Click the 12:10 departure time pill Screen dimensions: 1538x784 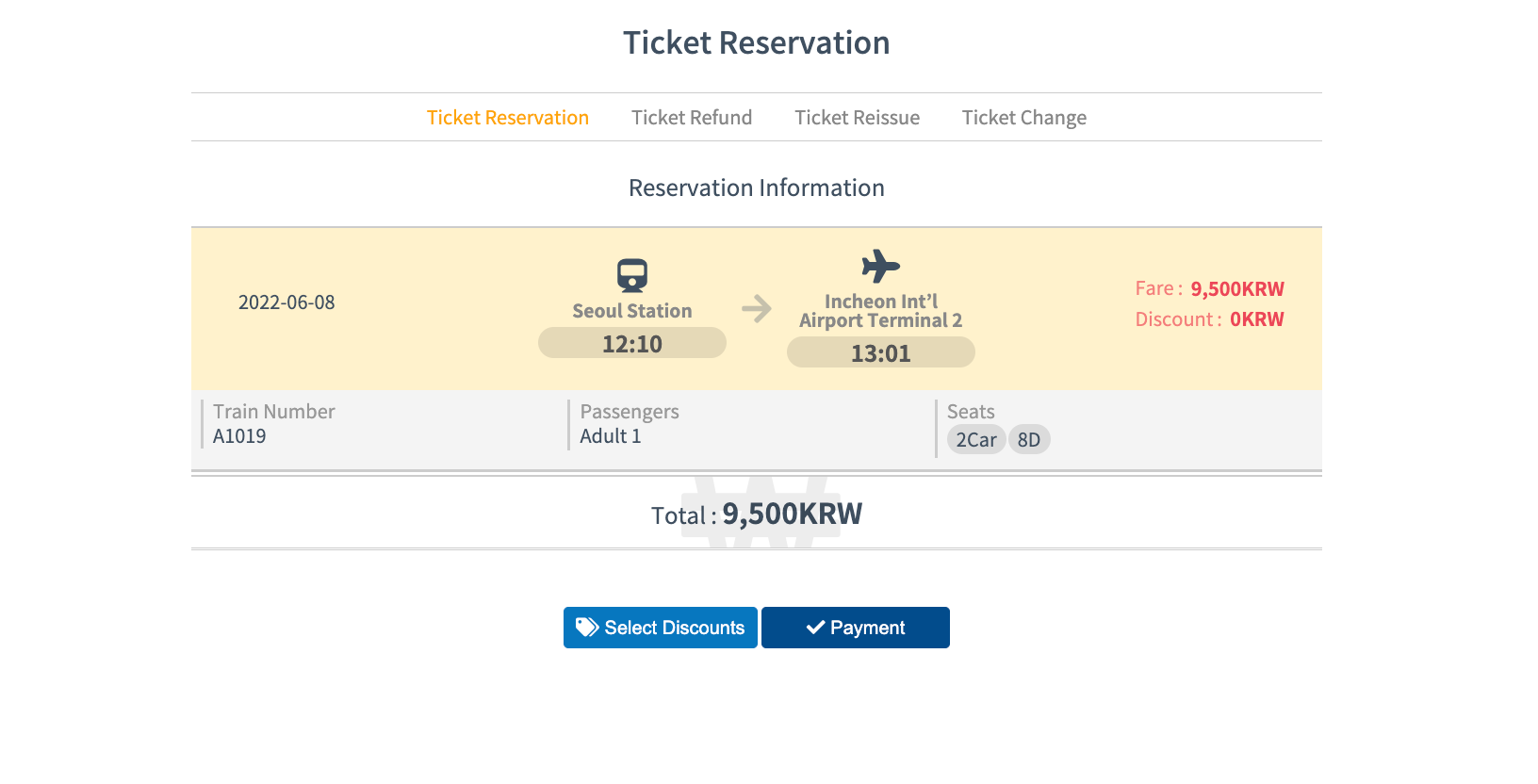(632, 344)
